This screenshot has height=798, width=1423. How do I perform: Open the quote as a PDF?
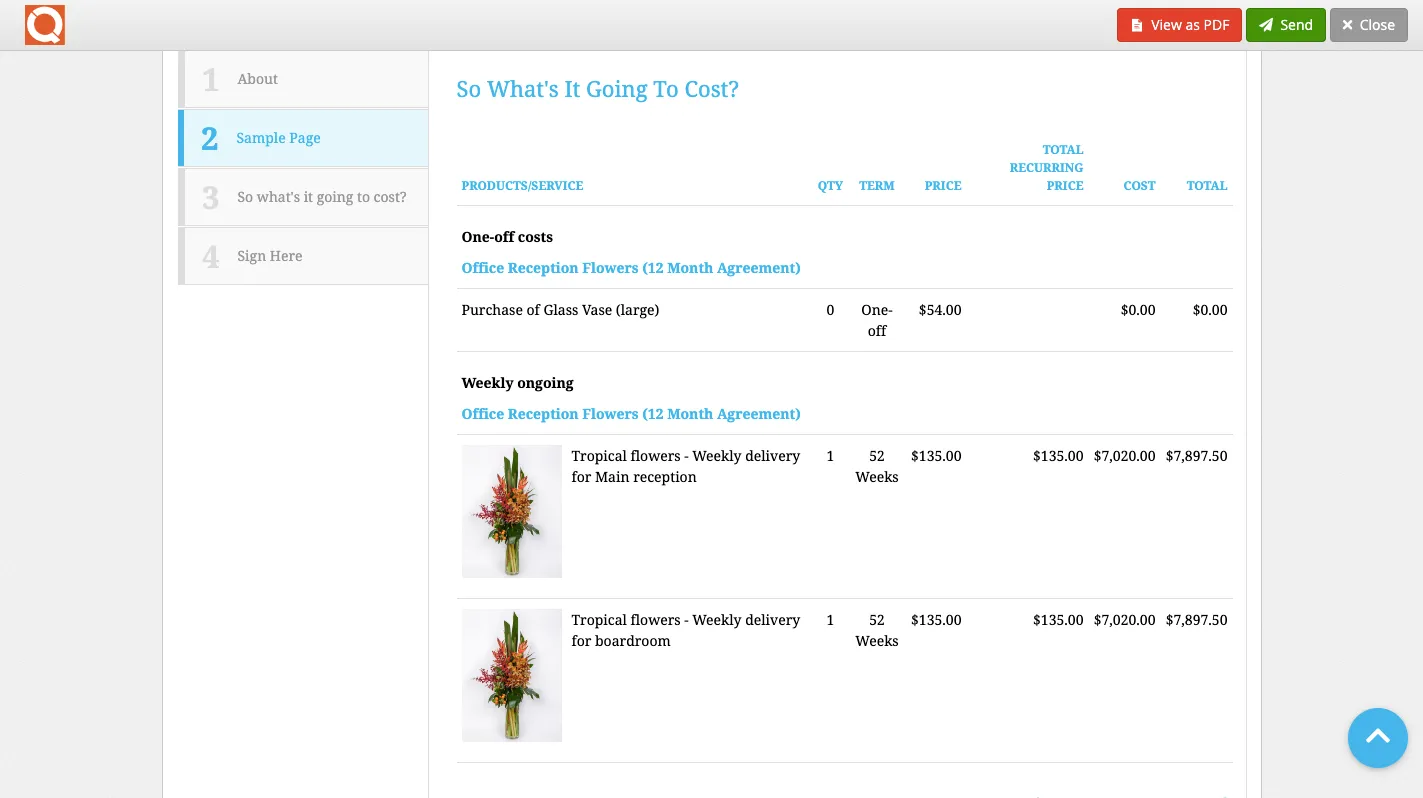pyautogui.click(x=1179, y=25)
